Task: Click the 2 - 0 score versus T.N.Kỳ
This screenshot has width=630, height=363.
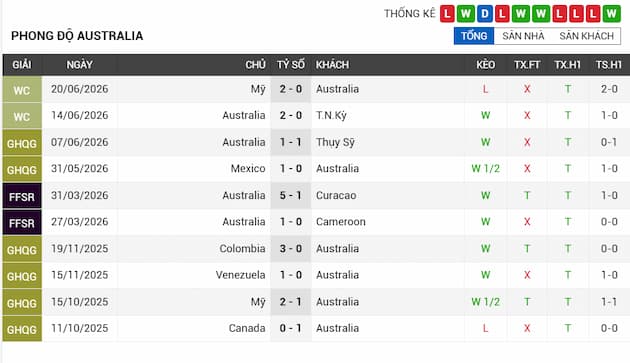Action: (x=290, y=115)
